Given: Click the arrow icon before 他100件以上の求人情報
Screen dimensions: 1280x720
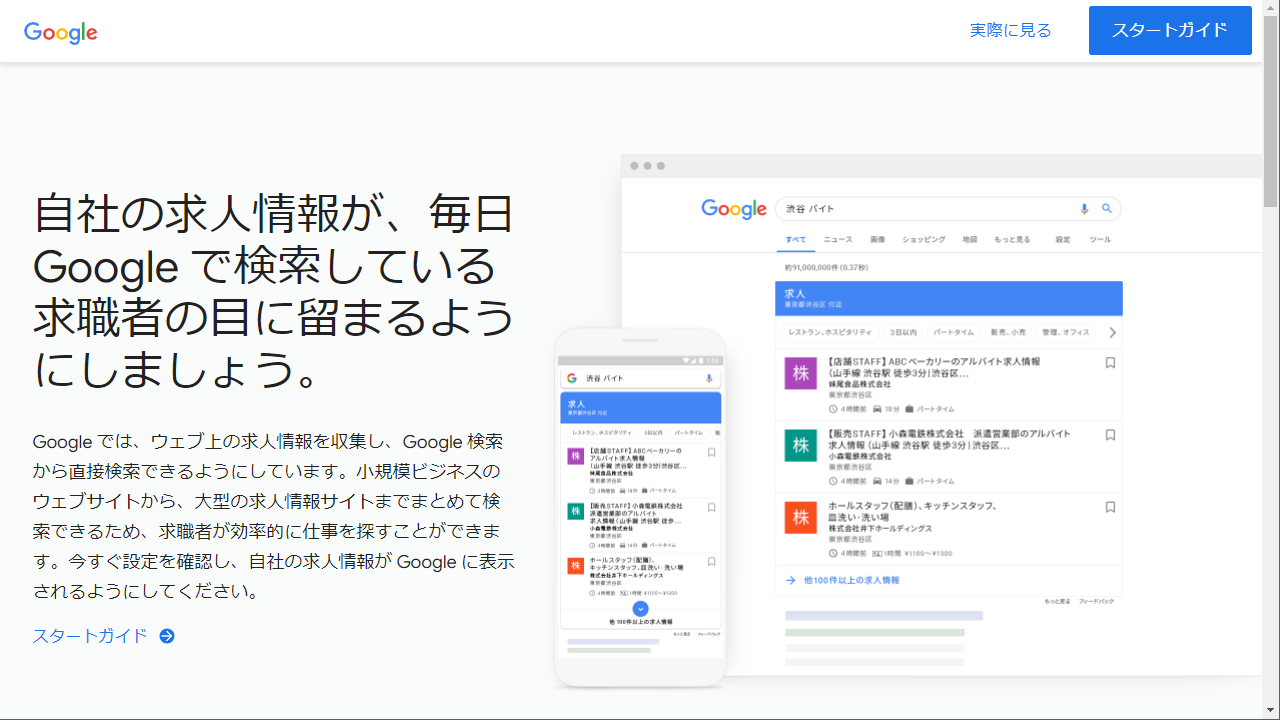Looking at the screenshot, I should pos(790,580).
